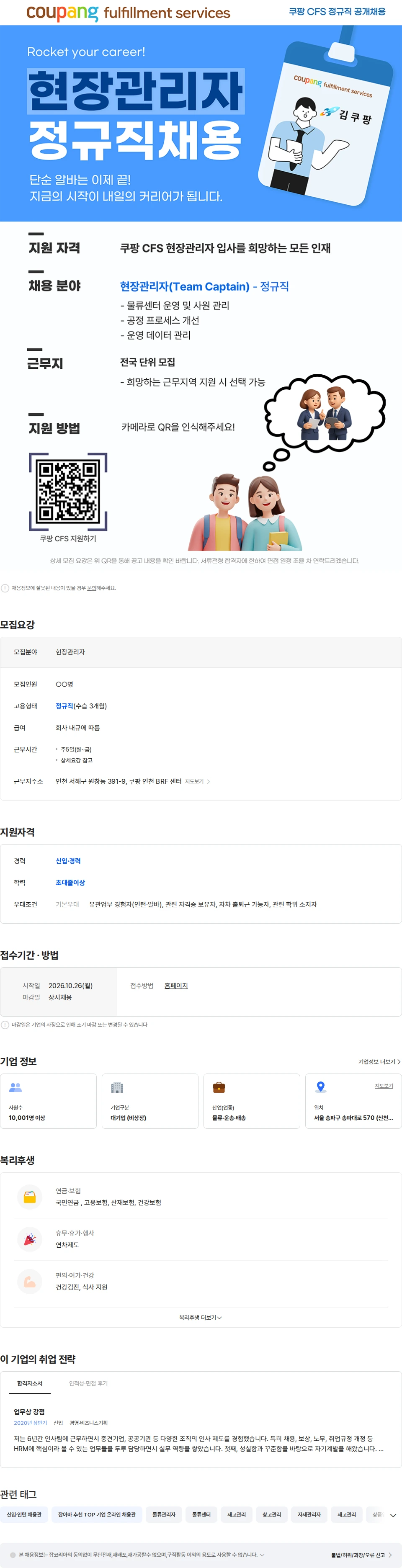Click the Coupang fulfillment services logo
Screen dimensions: 402x1568
[128, 13]
